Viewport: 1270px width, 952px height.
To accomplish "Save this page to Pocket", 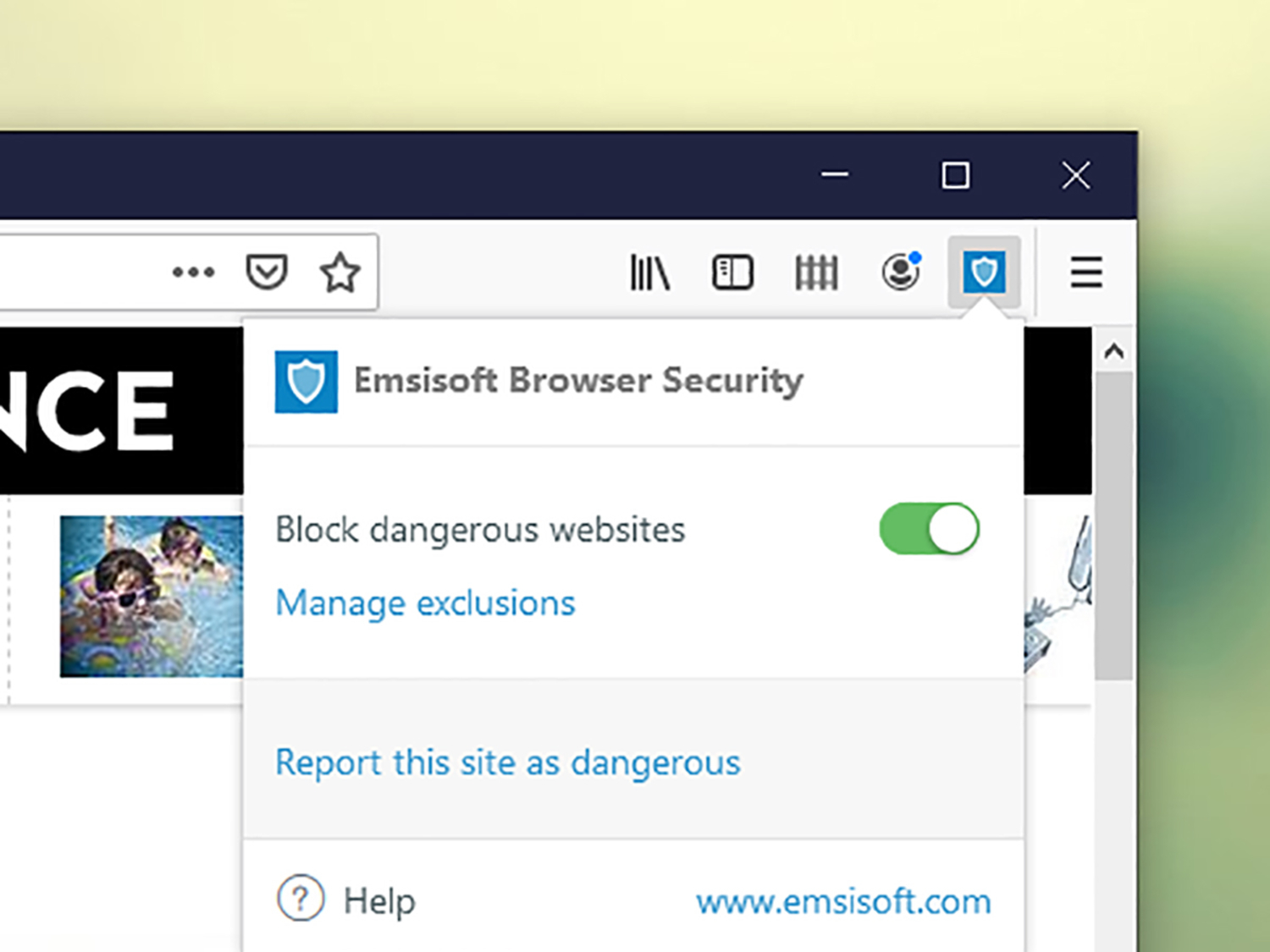I will (x=266, y=272).
